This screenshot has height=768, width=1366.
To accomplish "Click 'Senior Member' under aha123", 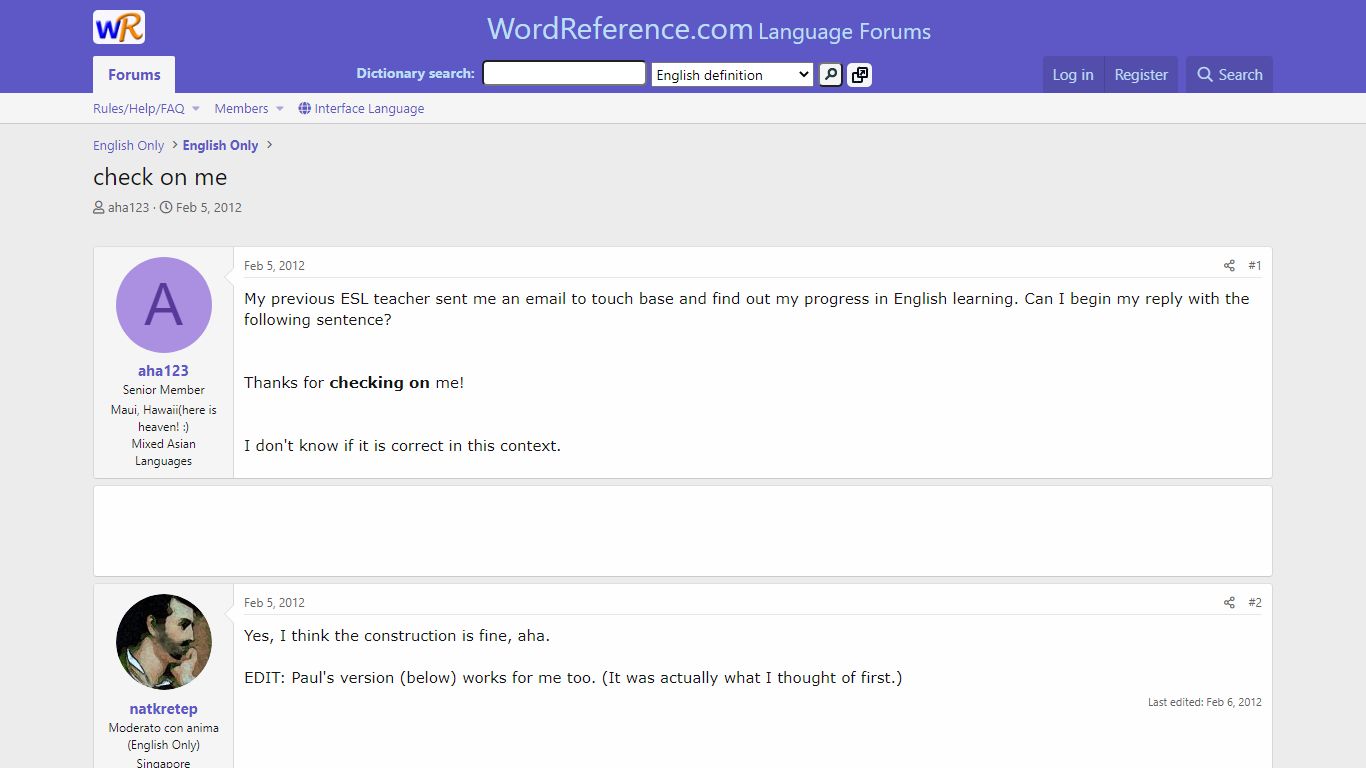I will pyautogui.click(x=164, y=390).
